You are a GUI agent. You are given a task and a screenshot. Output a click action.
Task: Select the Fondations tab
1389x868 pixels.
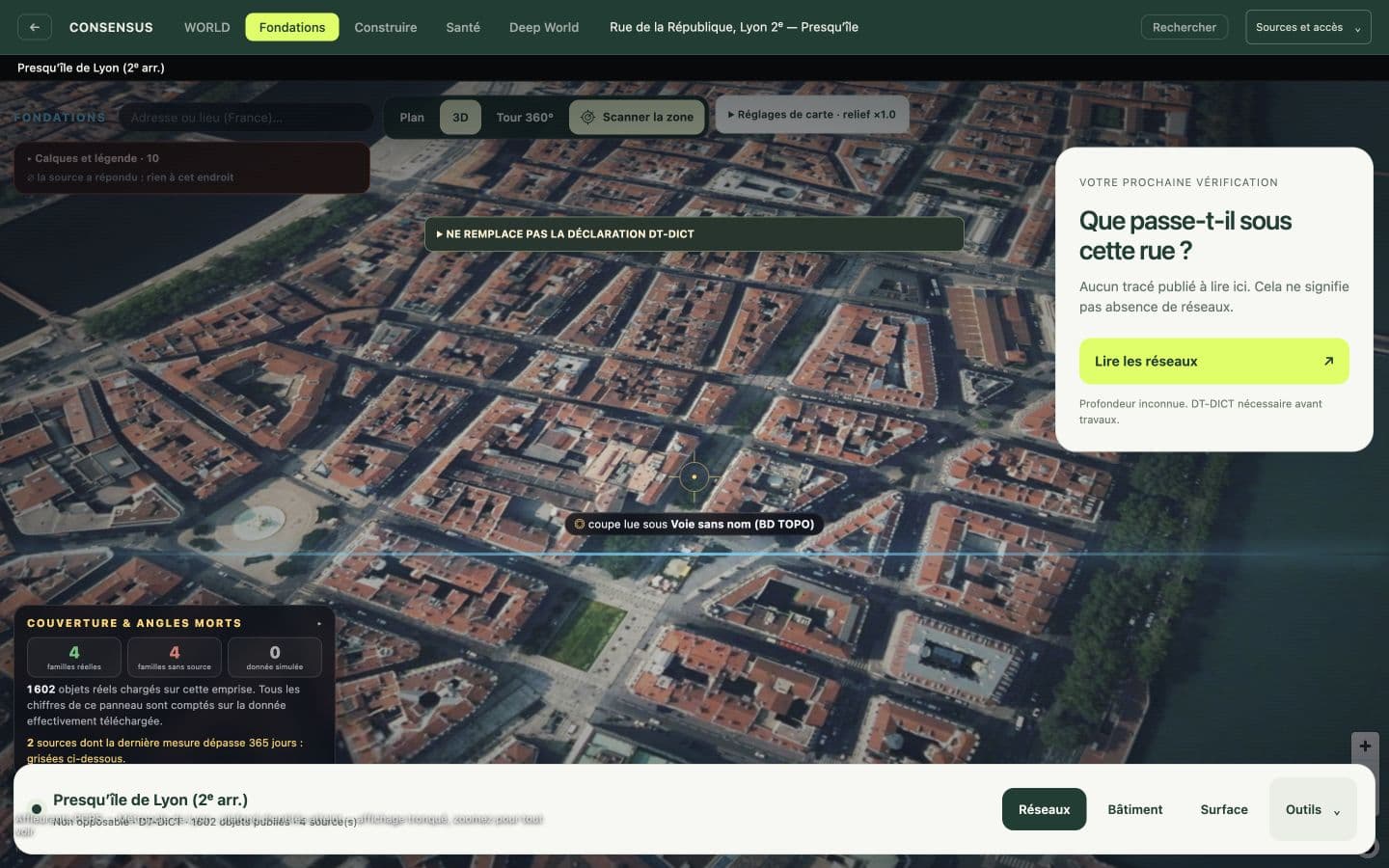[x=292, y=27]
